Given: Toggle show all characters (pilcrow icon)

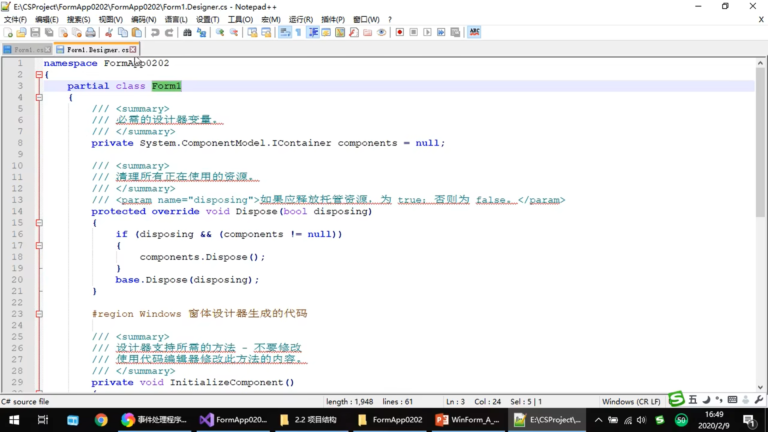Looking at the screenshot, I should (298, 32).
